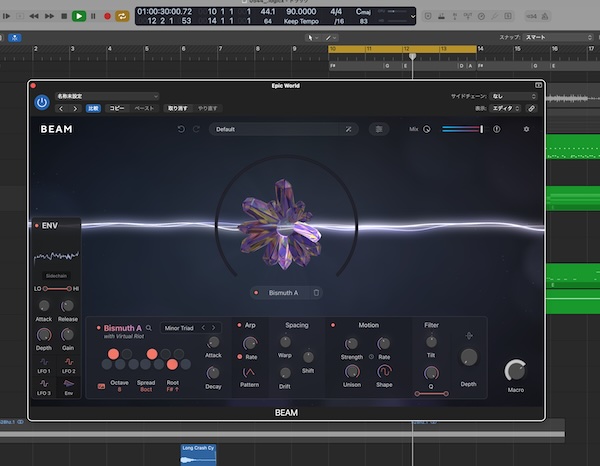Toggle the BEAM plugin power button
Image resolution: width=600 pixels, height=466 pixels.
[42, 103]
